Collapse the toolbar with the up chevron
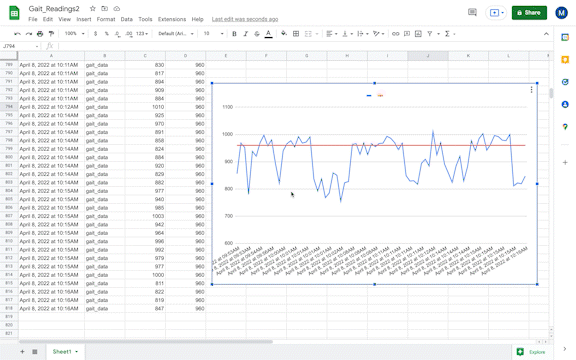The height and width of the screenshot is (360, 576). (546, 34)
